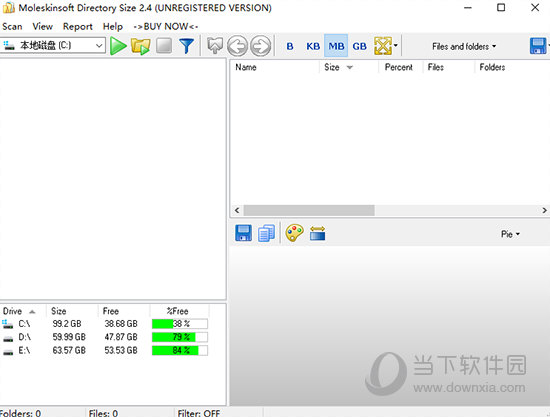This screenshot has height=417, width=550.
Task: Navigate forward with right arrow circle
Action: pyautogui.click(x=261, y=46)
